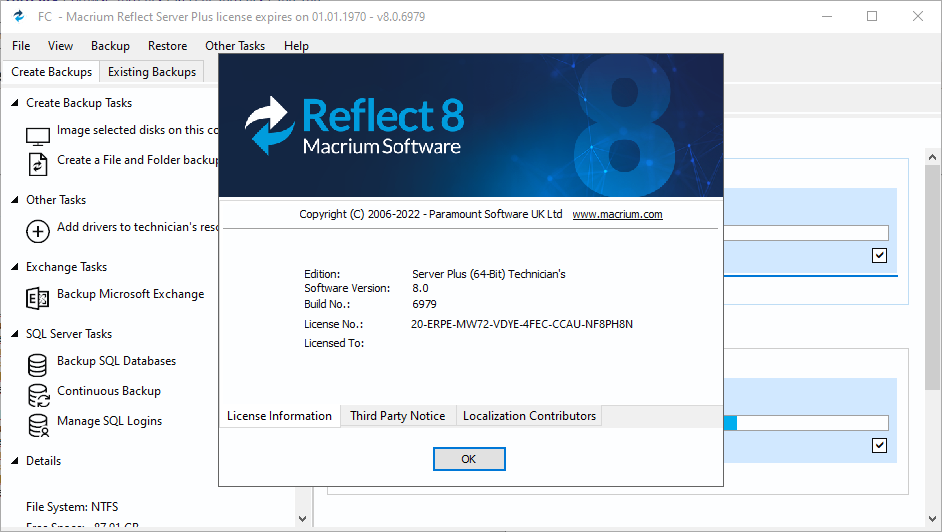Click the Backup Microsoft Exchange task
This screenshot has width=942, height=532.
tap(130, 294)
